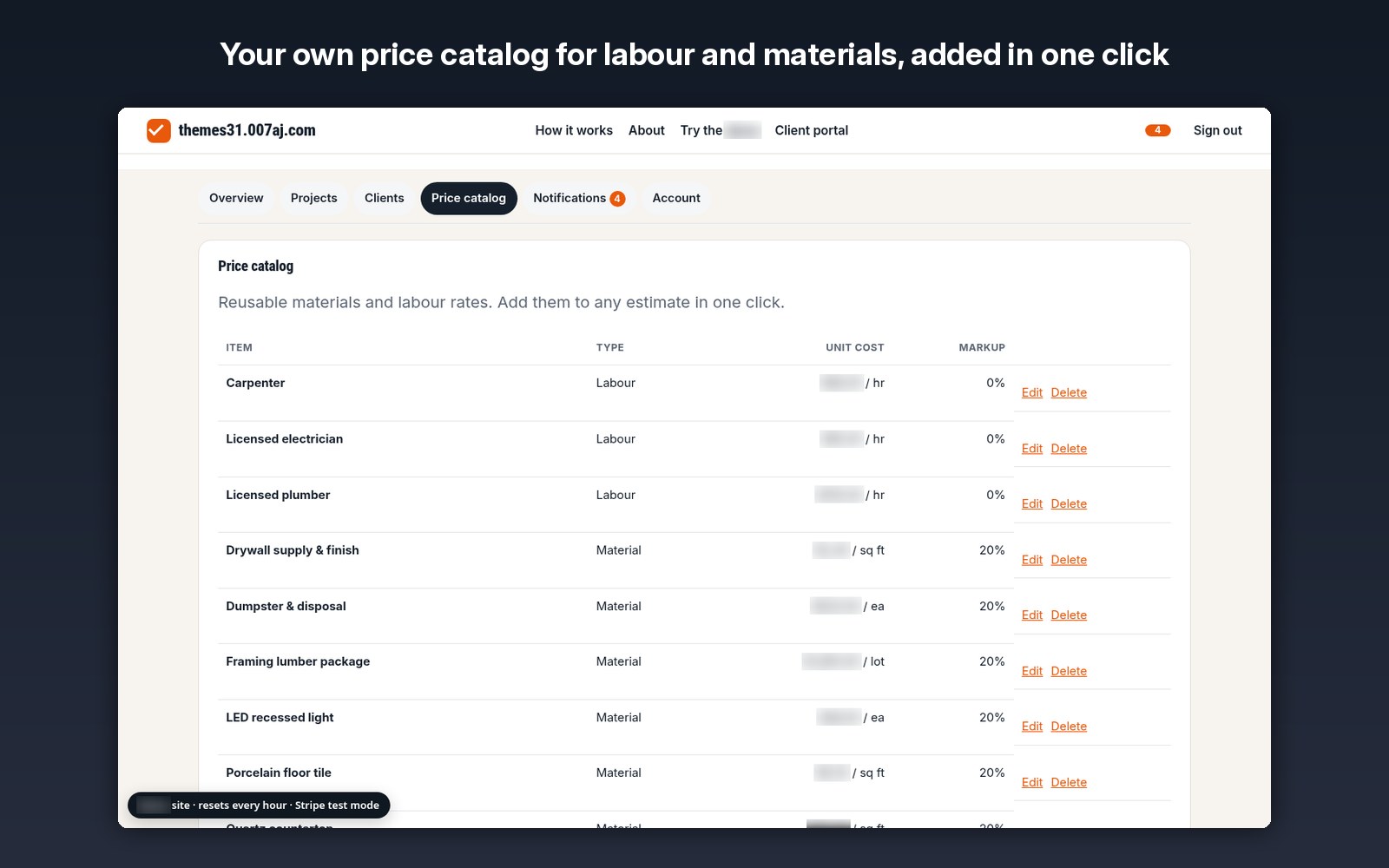Viewport: 1389px width, 868px height.
Task: Delete the Porcelain floor tile item
Action: [1069, 782]
